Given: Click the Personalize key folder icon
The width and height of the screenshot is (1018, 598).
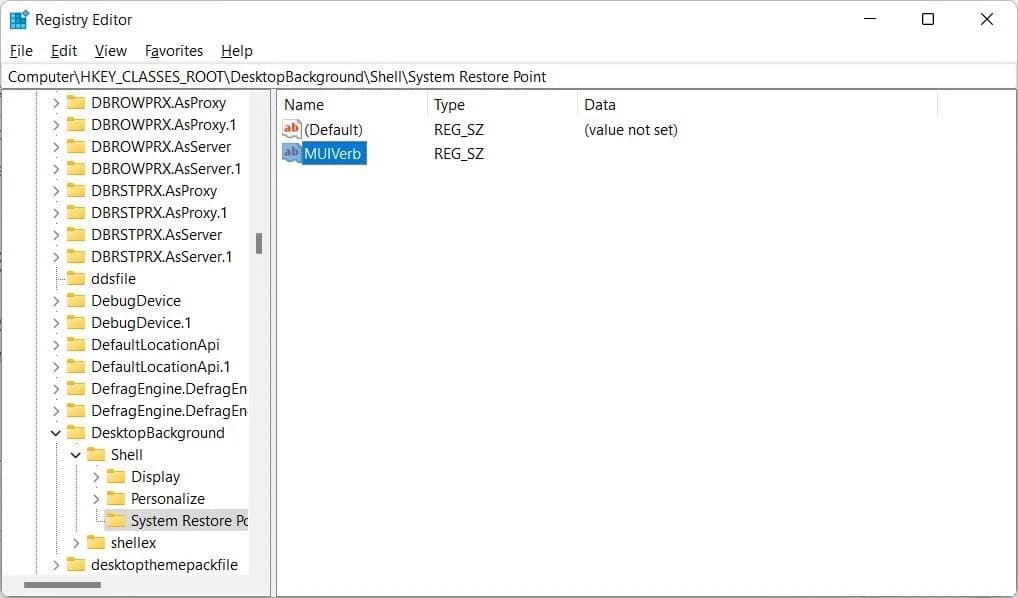Looking at the screenshot, I should 117,498.
